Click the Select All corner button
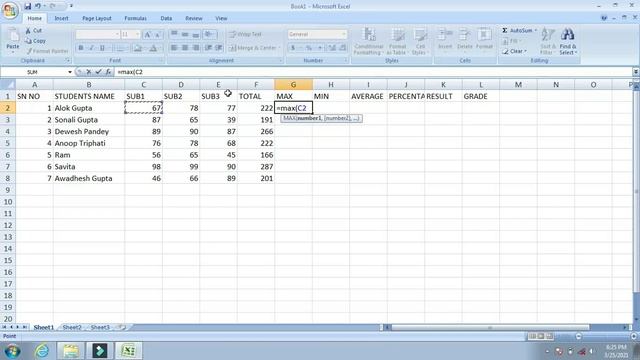The image size is (640, 360). pos(7,84)
